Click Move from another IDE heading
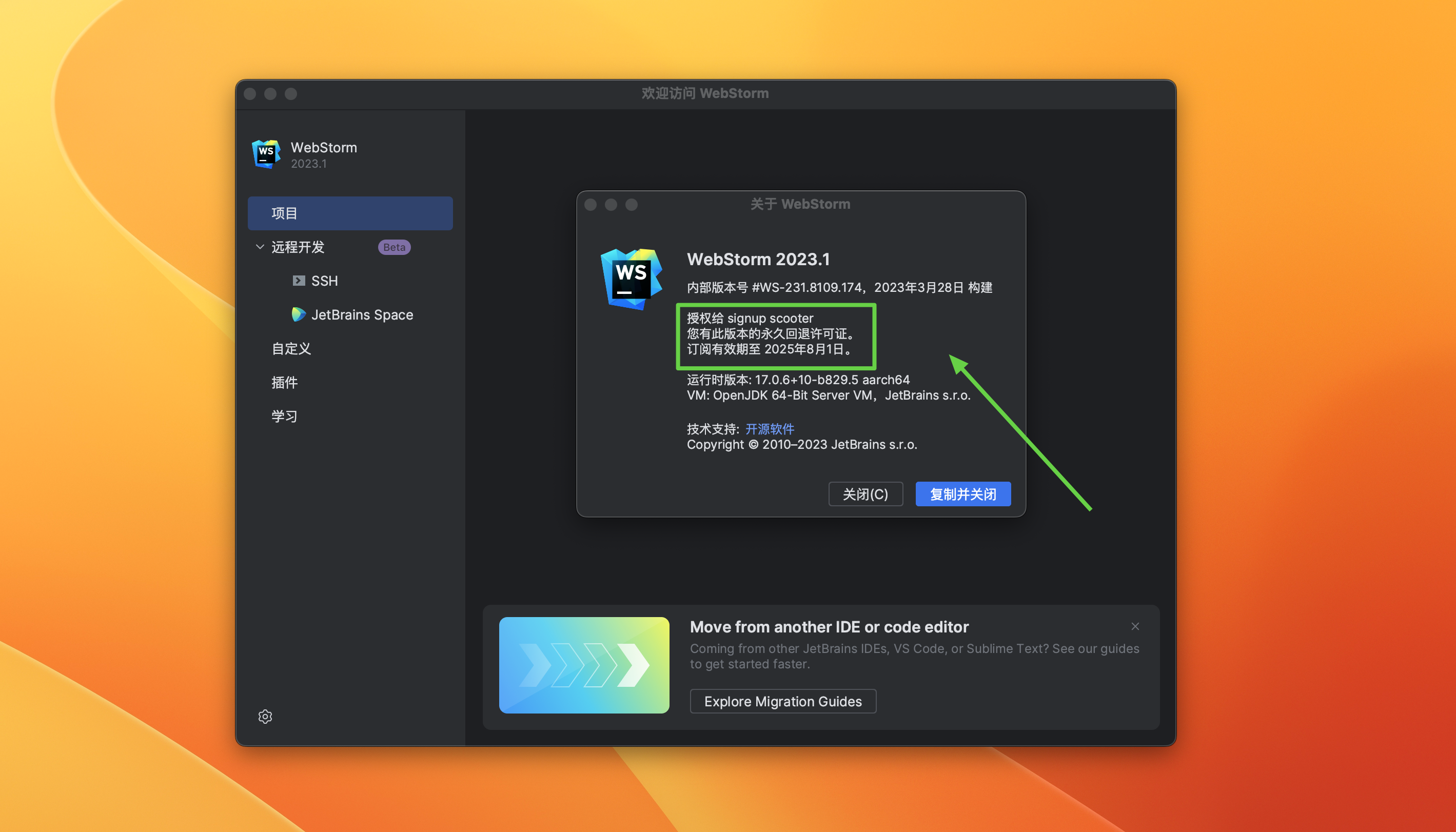This screenshot has width=1456, height=832. (829, 627)
